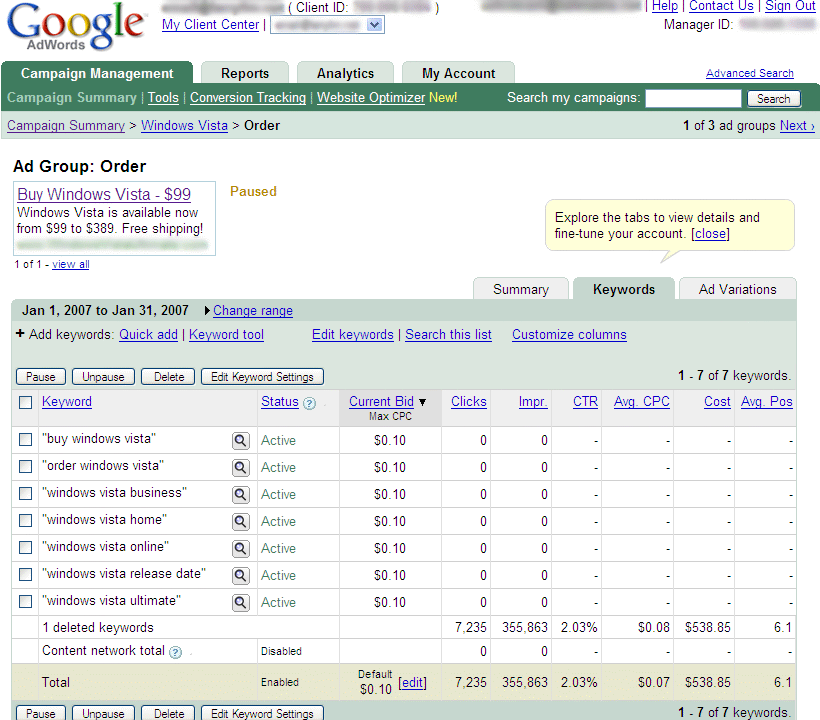Click Quick add keywords link
This screenshot has width=820, height=720.
point(149,335)
